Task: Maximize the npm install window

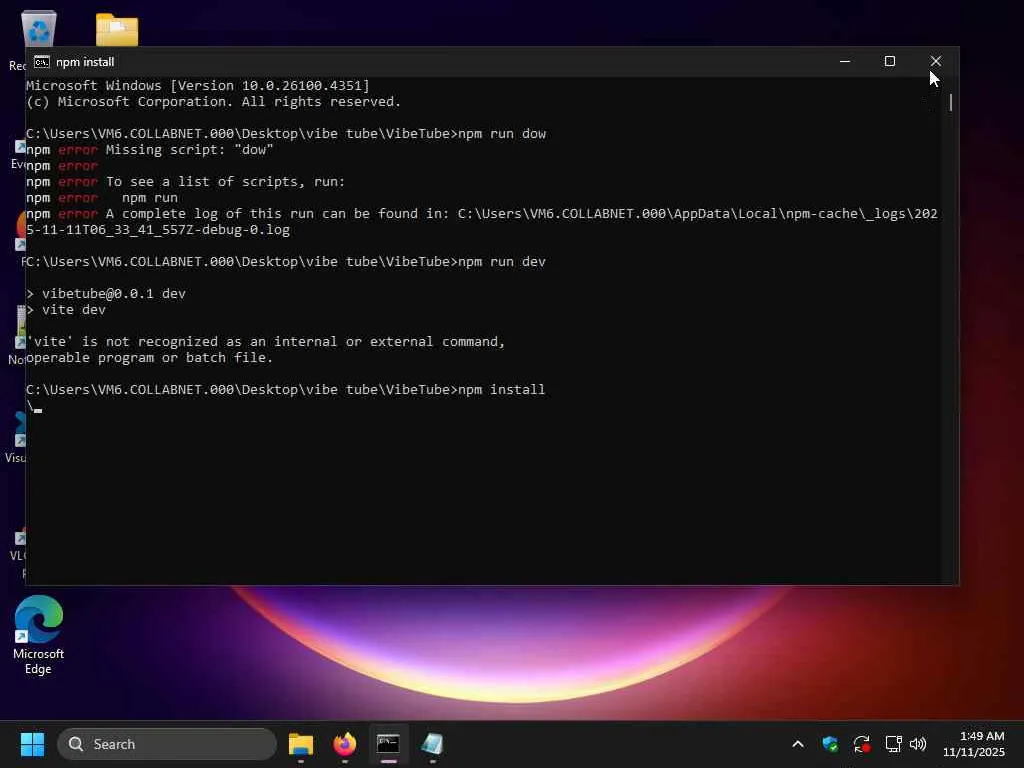Action: (x=889, y=61)
